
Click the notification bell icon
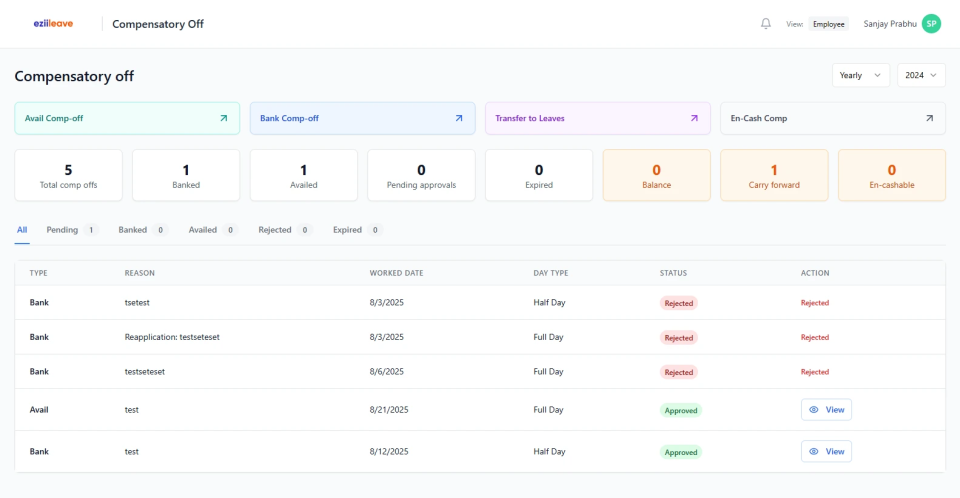pos(766,24)
